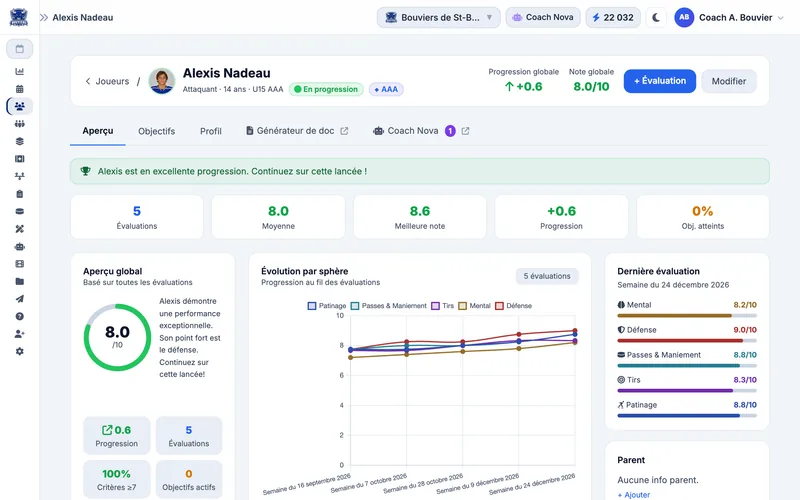
Task: Open the Coach A. Bouvier account menu
Action: [729, 17]
